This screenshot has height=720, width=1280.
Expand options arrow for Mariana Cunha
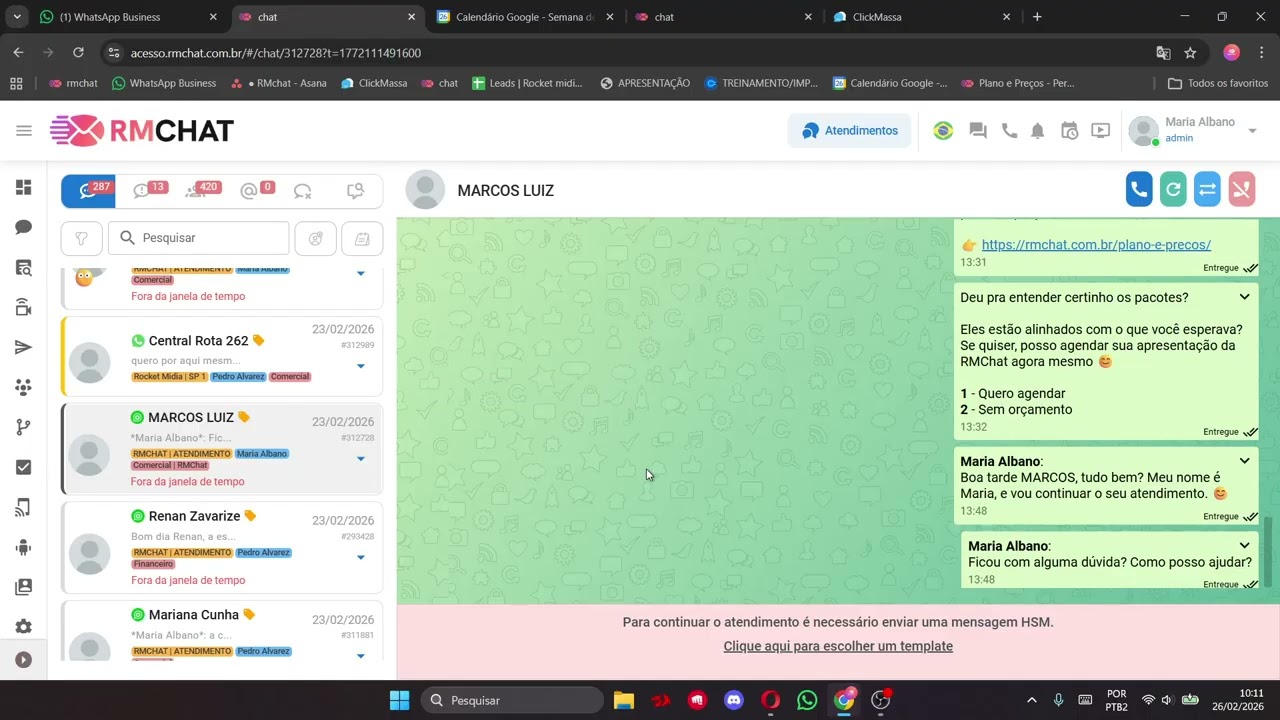click(x=361, y=656)
